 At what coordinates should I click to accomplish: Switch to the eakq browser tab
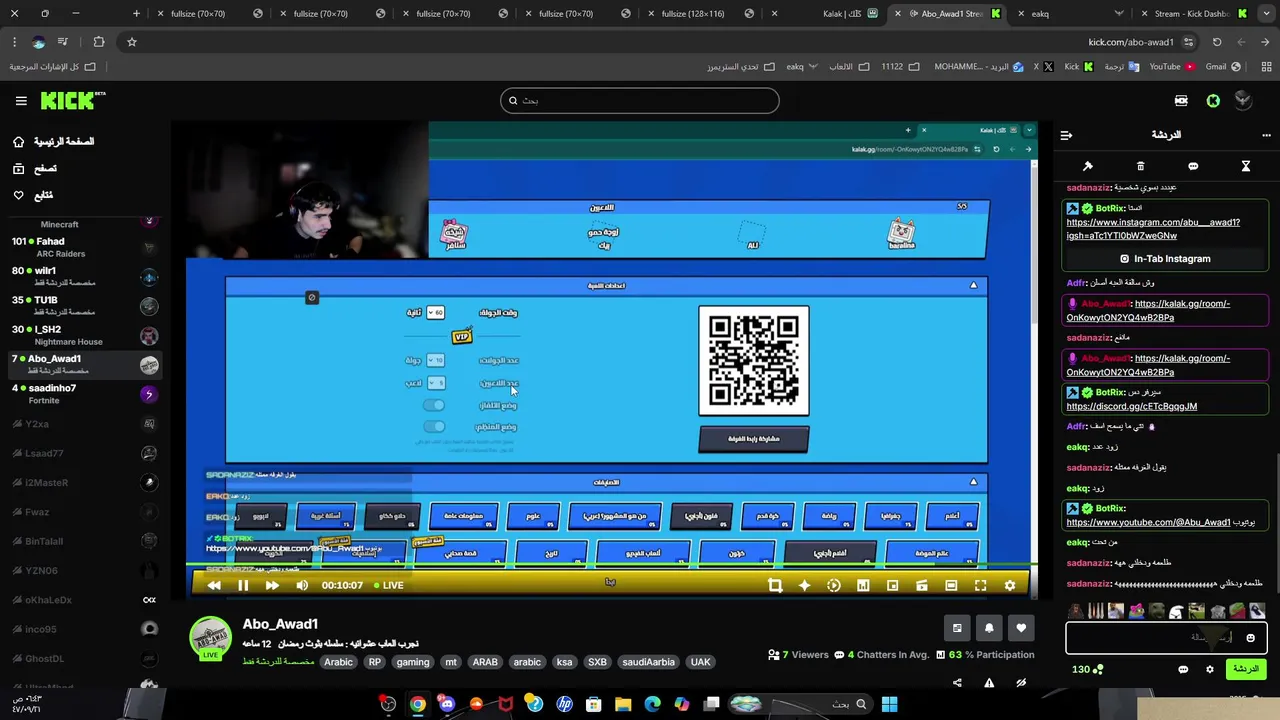point(1070,14)
